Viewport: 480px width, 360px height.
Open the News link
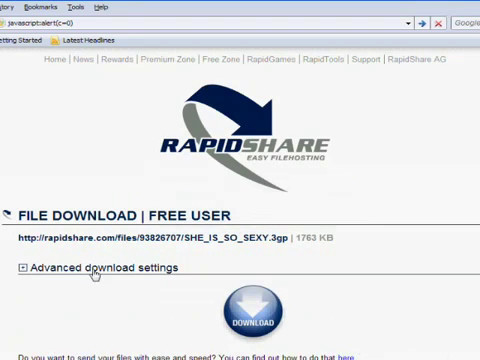83,59
